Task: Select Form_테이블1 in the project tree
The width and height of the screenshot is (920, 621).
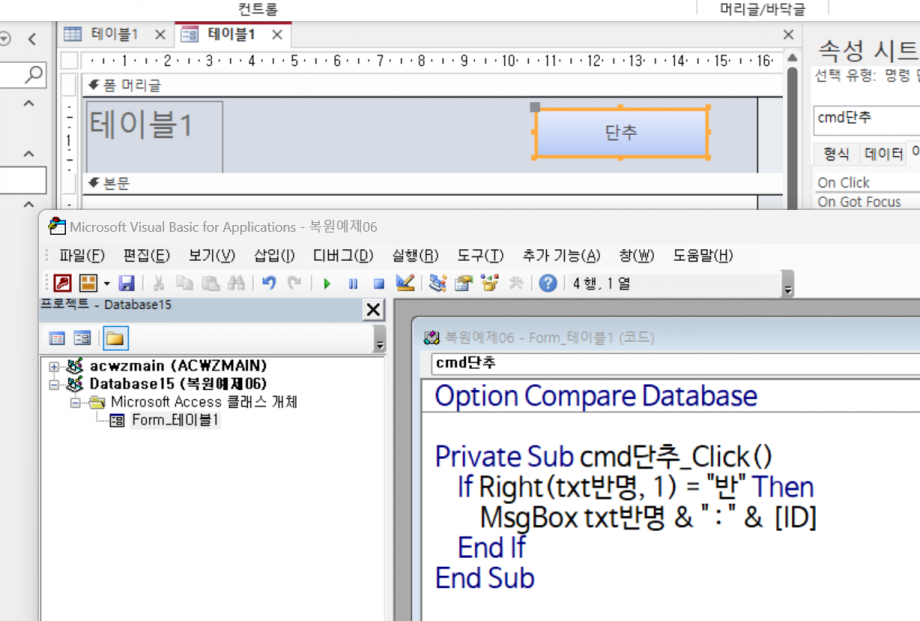Action: point(175,420)
